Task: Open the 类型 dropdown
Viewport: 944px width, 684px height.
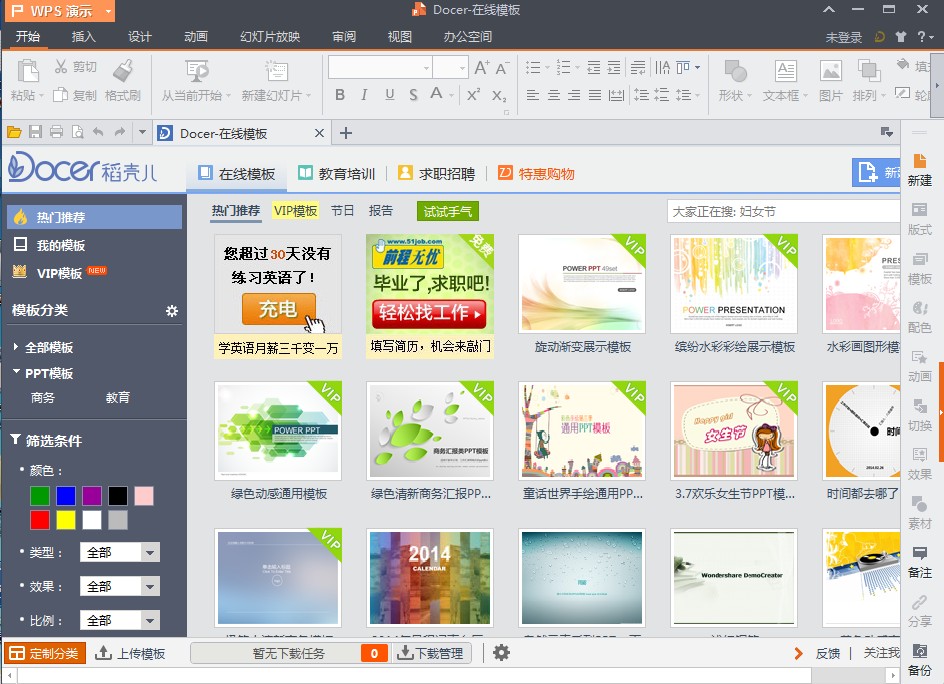Action: coord(119,552)
